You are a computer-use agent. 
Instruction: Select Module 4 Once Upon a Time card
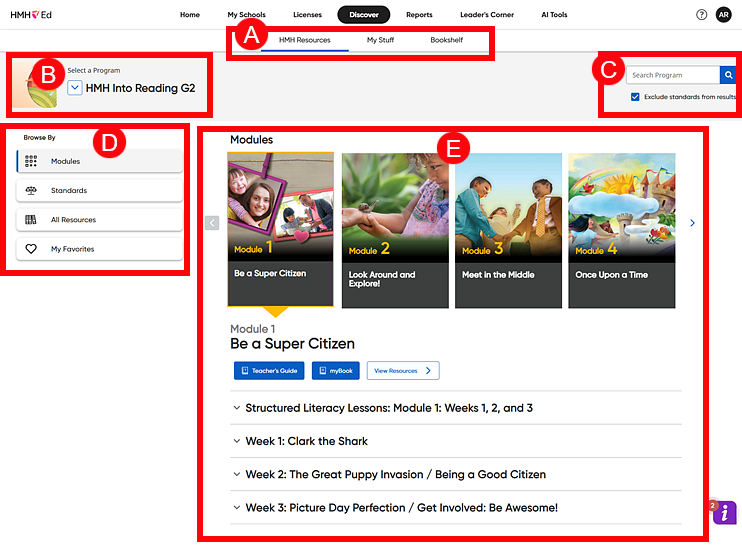(x=622, y=230)
